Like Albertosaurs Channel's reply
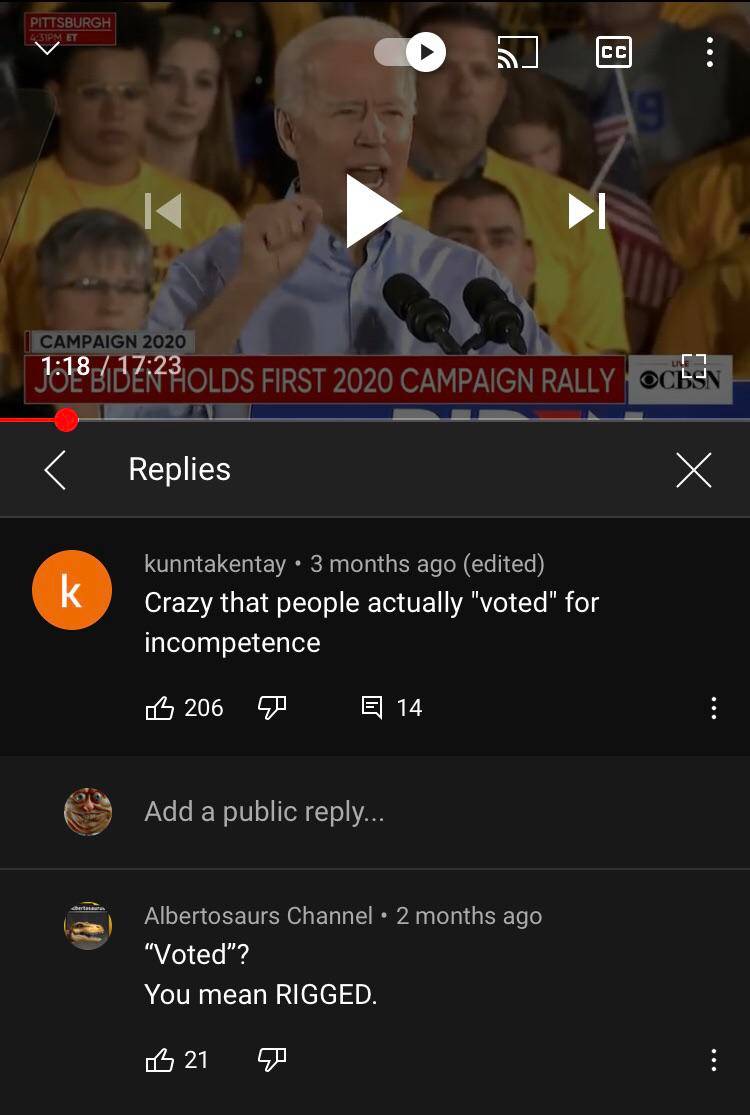750x1115 pixels. (160, 1060)
